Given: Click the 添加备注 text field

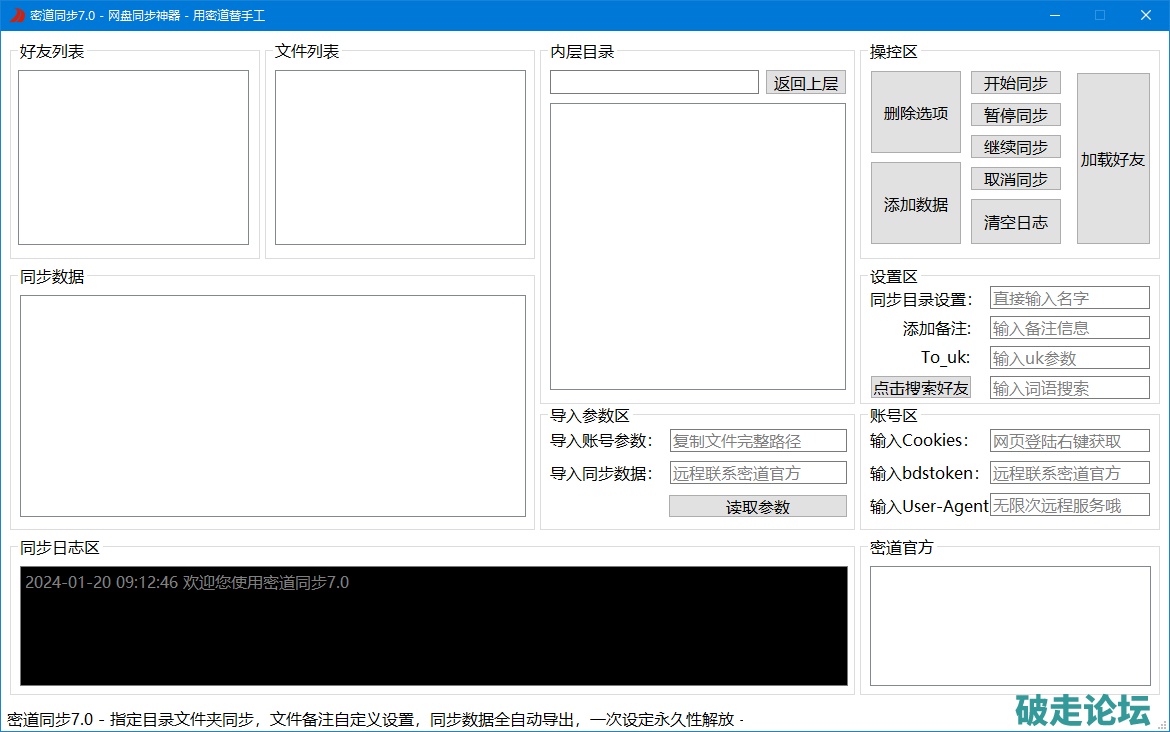Looking at the screenshot, I should click(1069, 328).
